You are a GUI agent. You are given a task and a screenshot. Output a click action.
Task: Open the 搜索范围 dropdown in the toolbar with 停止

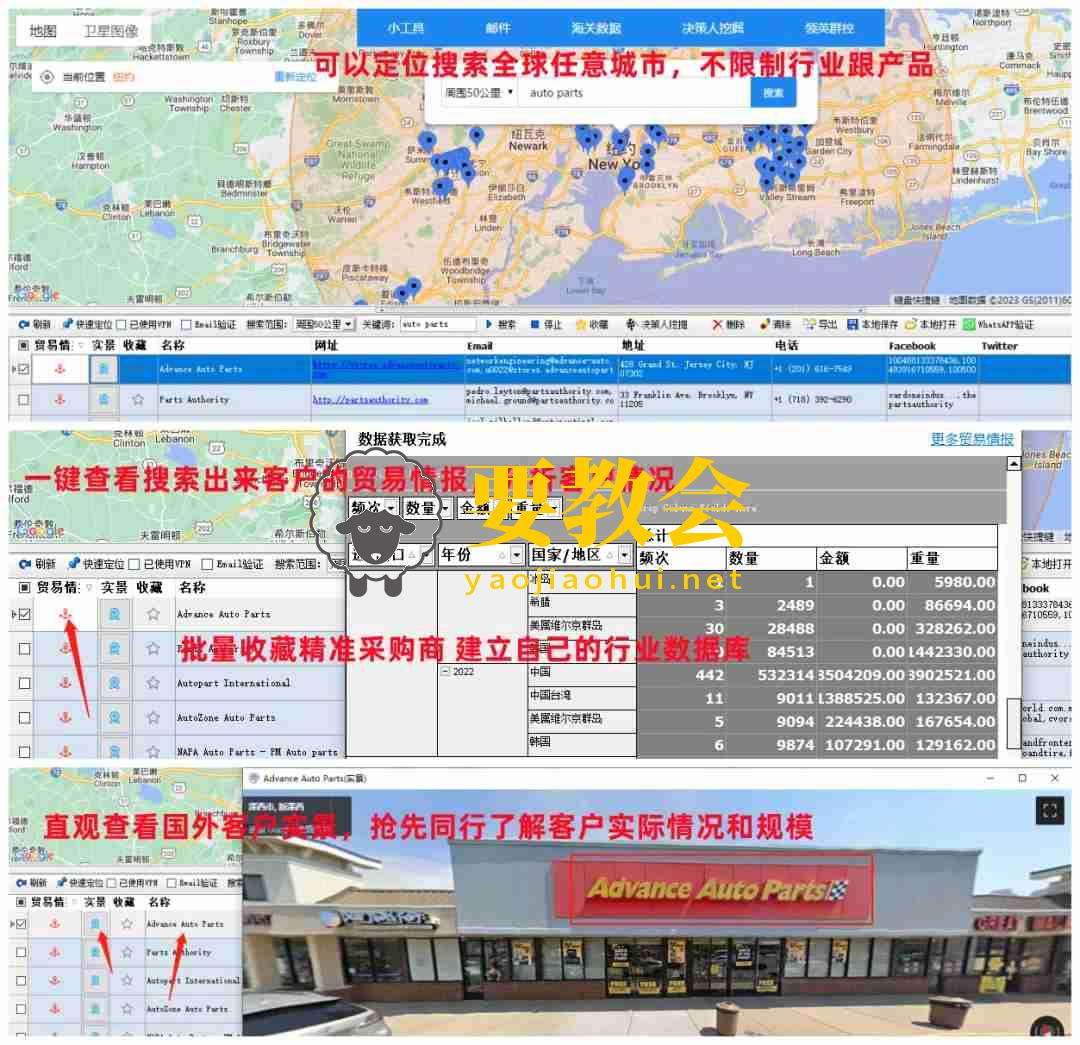pyautogui.click(x=324, y=324)
